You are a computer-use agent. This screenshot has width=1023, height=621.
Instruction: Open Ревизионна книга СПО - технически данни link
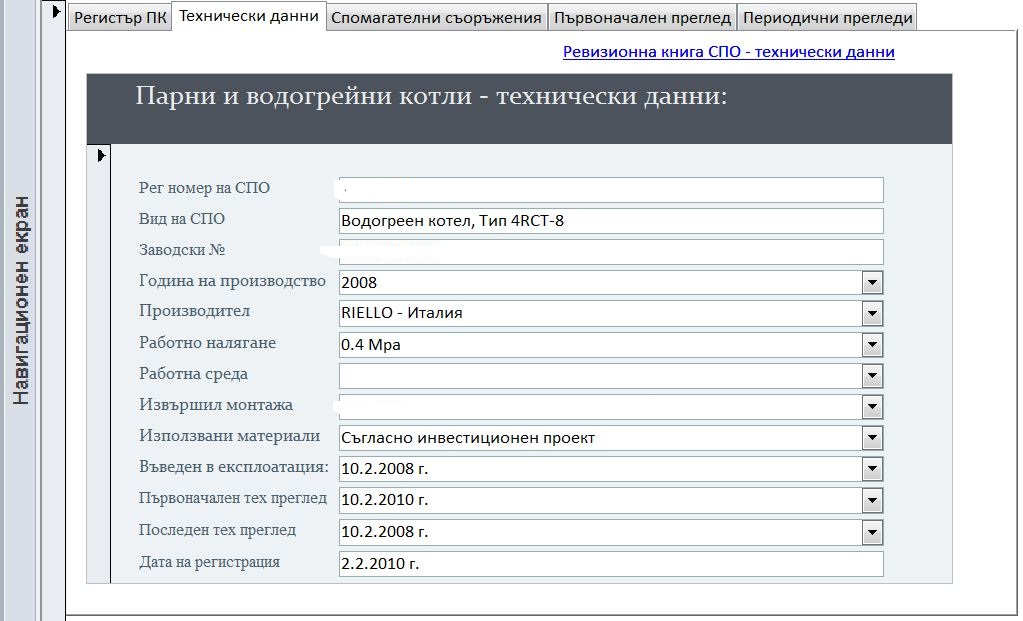(728, 52)
